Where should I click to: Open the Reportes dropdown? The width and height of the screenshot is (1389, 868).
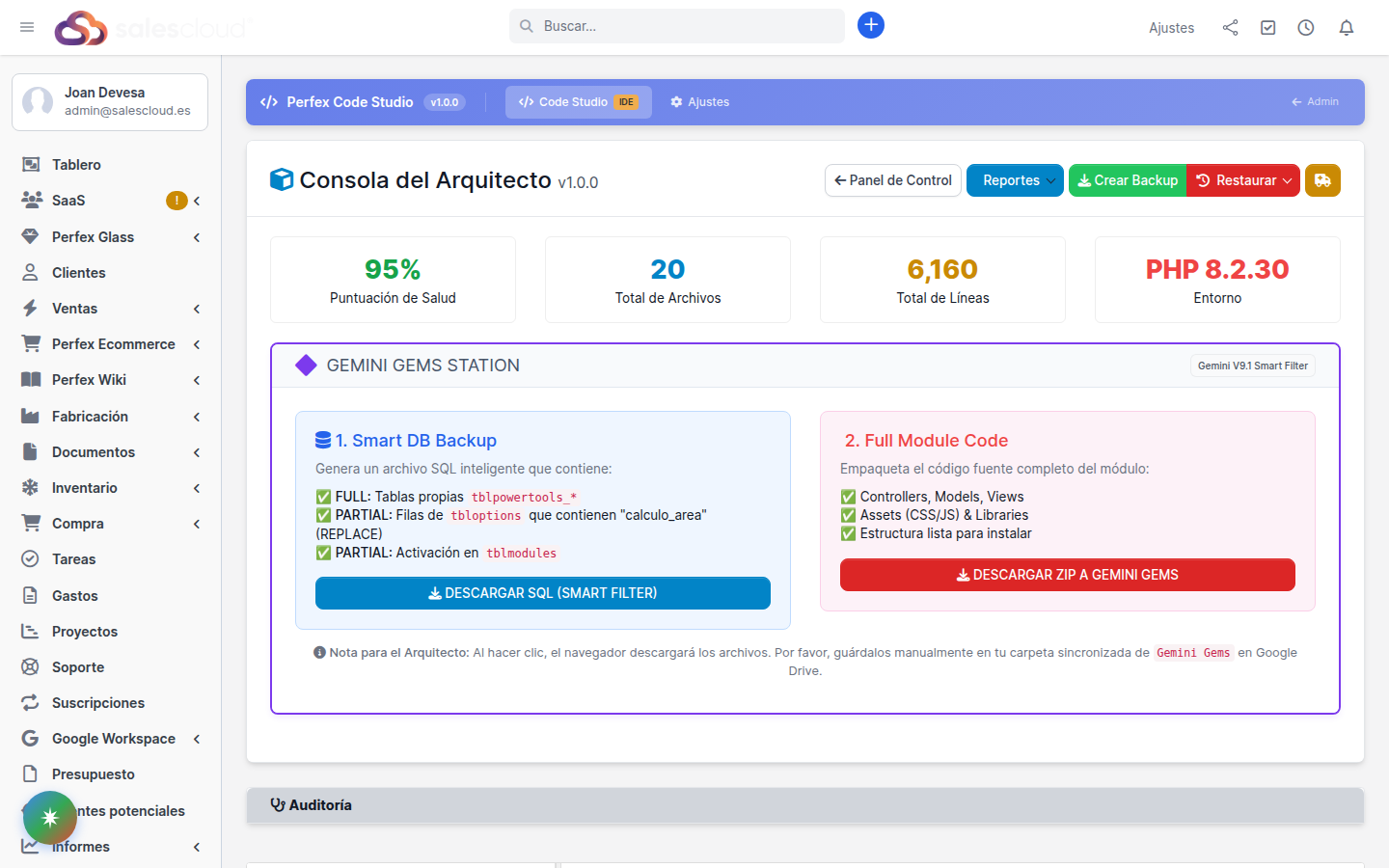pyautogui.click(x=1015, y=180)
